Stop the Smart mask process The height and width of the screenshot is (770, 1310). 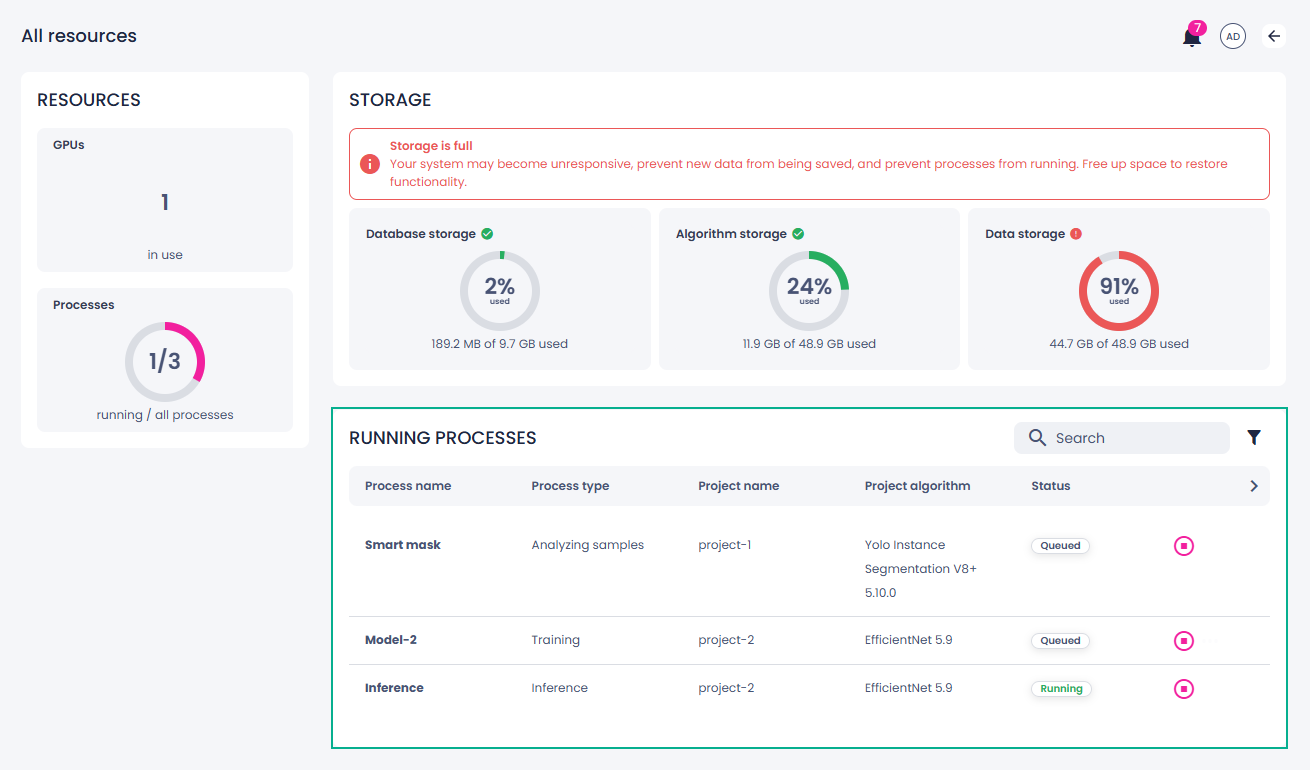(1184, 546)
